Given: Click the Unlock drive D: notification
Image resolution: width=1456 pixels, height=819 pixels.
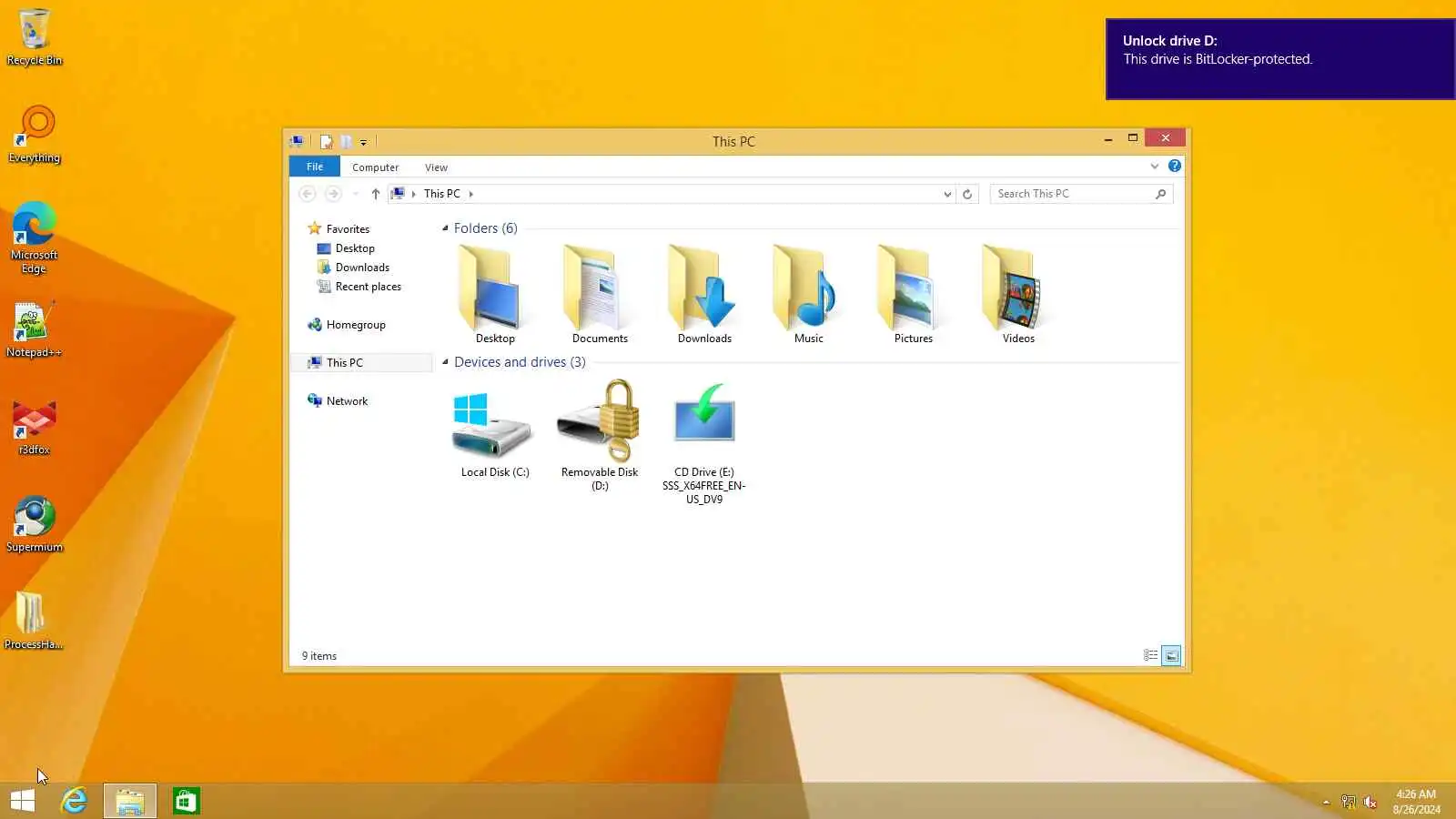Looking at the screenshot, I should click(x=1280, y=59).
